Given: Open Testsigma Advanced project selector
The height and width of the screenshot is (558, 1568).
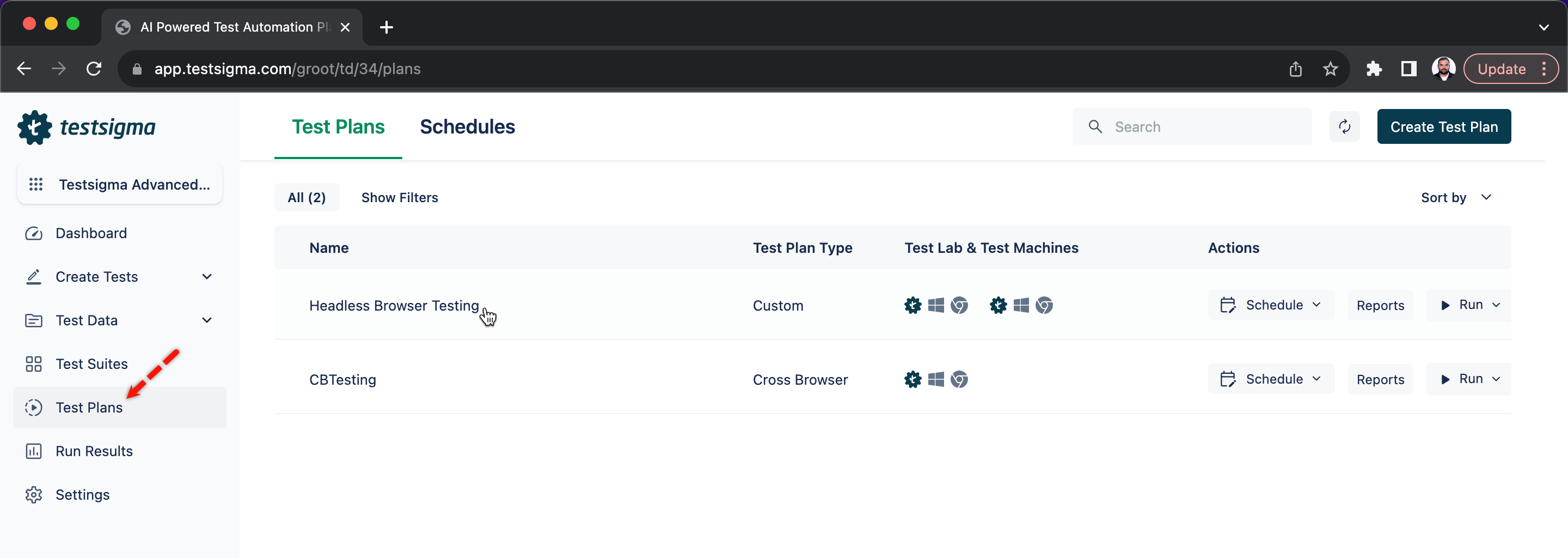Looking at the screenshot, I should point(120,184).
